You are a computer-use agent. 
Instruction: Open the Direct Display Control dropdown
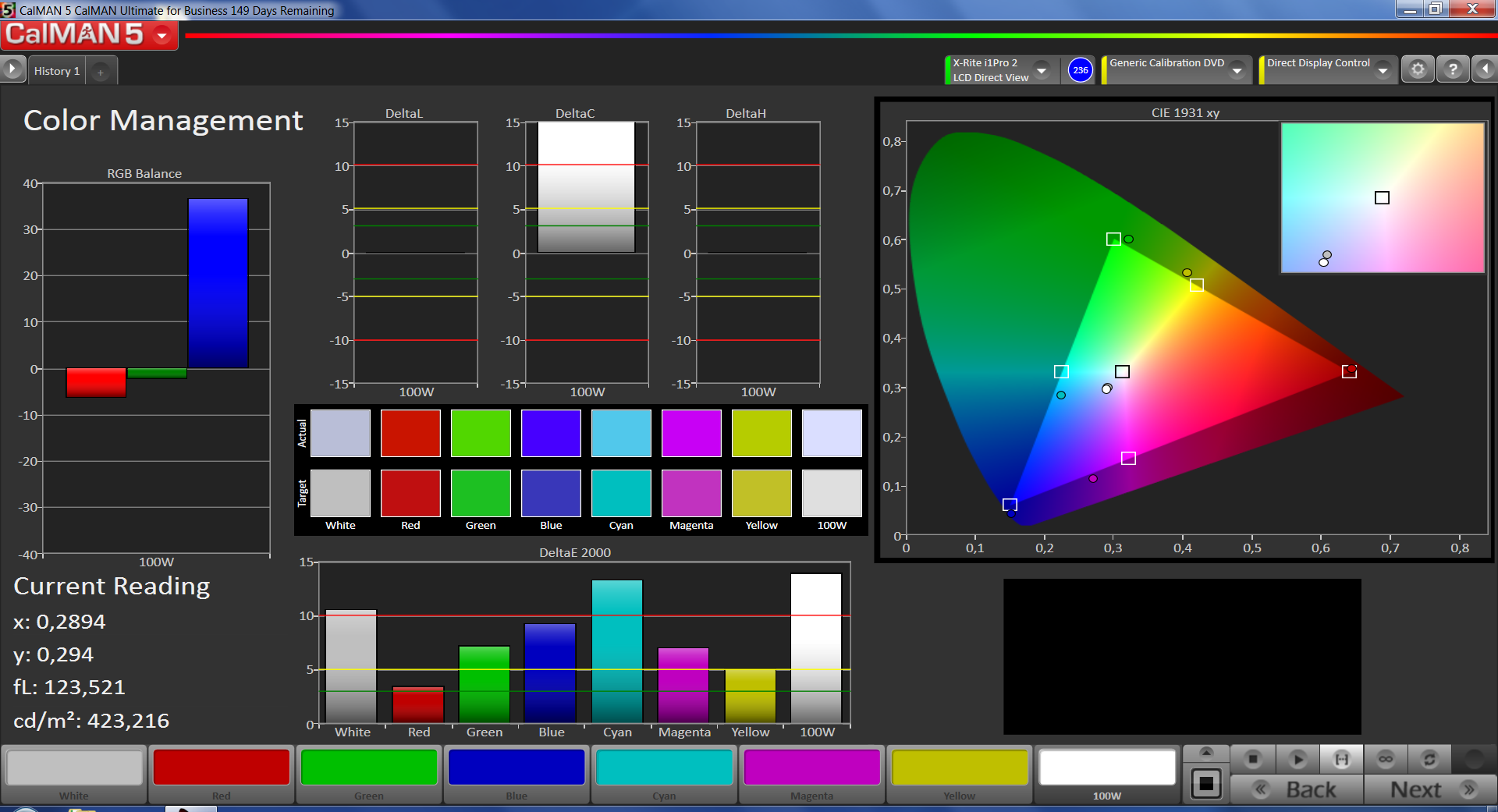pos(1383,70)
